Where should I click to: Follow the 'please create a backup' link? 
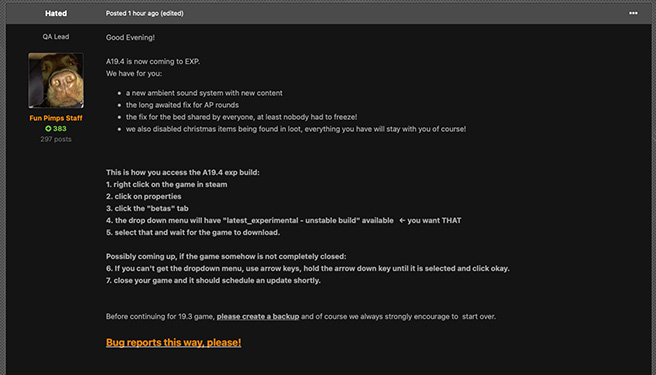258,316
